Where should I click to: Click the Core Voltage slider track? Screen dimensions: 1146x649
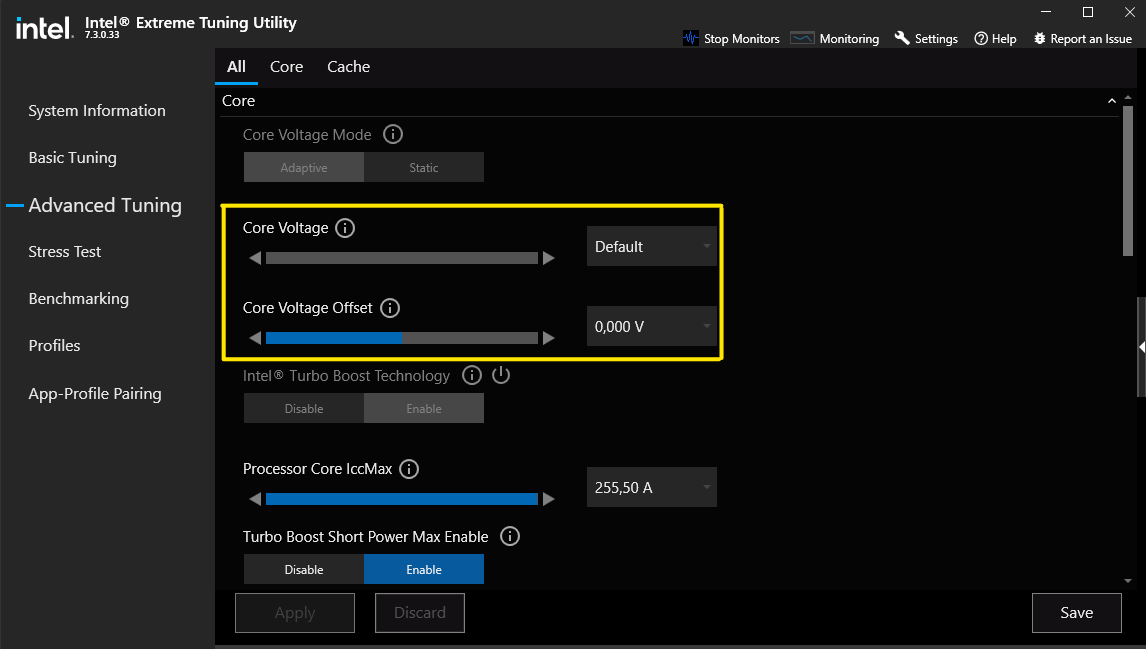[402, 258]
